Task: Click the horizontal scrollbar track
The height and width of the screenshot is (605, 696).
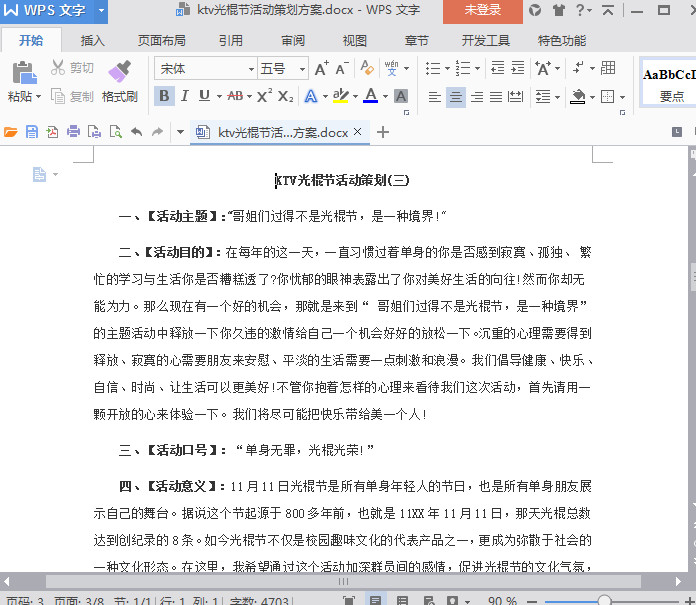Action: 343,581
